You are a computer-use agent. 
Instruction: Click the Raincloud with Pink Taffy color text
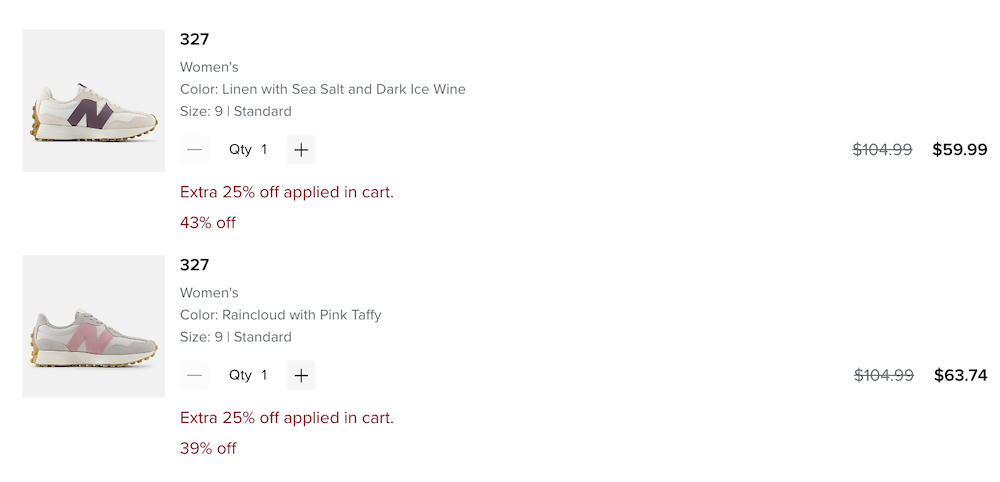pos(281,315)
